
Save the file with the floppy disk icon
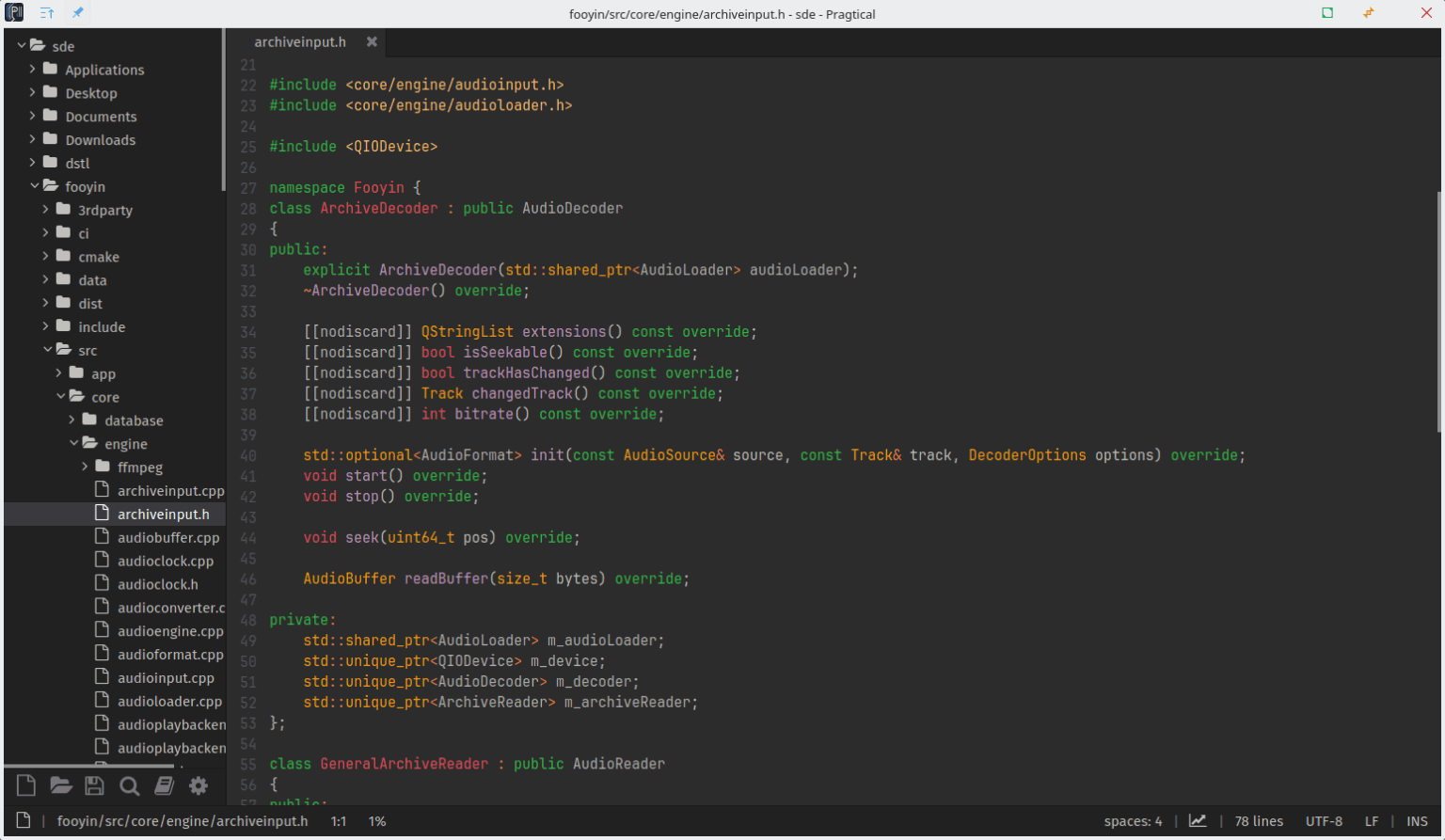[x=95, y=785]
